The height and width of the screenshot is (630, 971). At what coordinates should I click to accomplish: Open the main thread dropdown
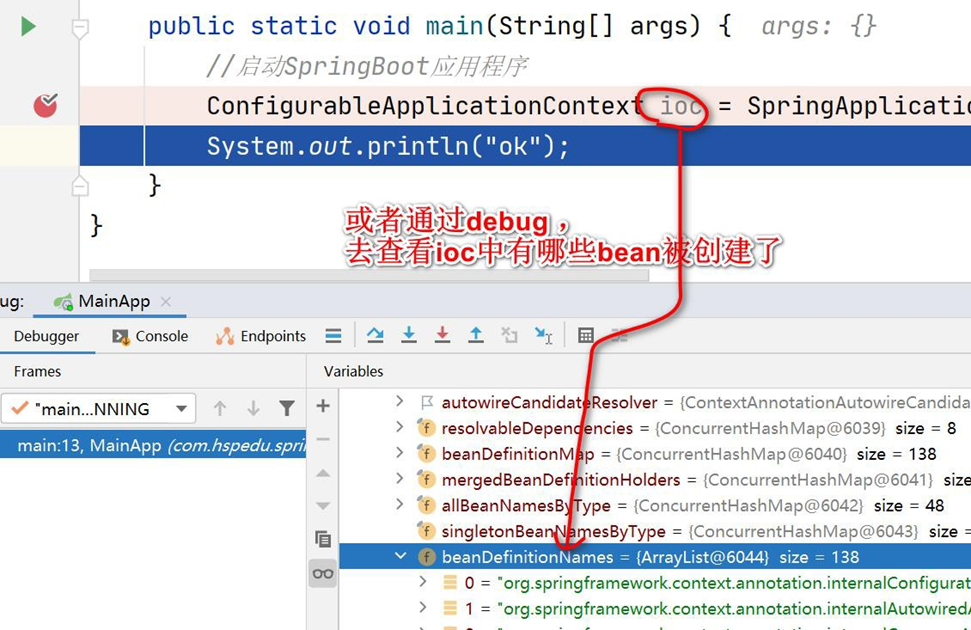click(x=181, y=408)
